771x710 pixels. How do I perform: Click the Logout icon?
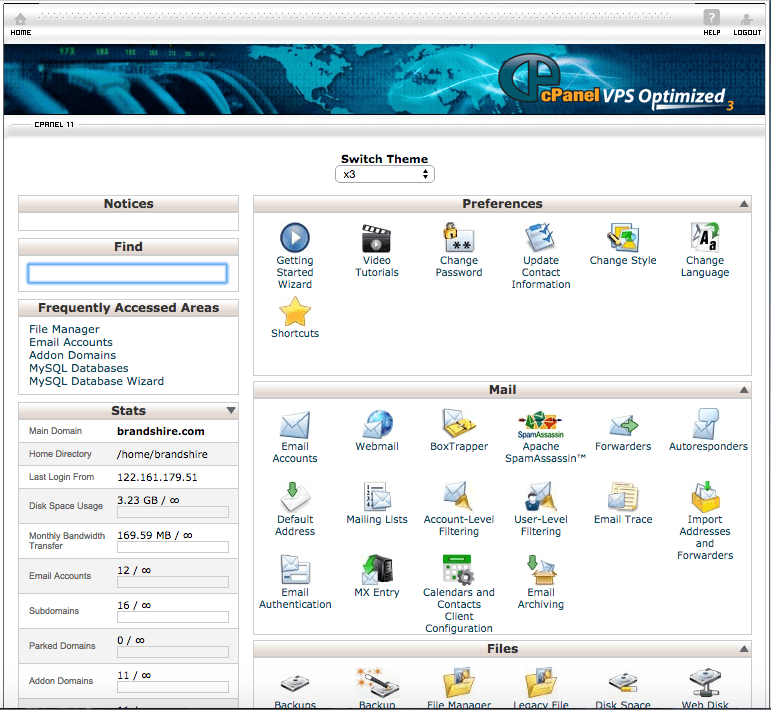coord(746,20)
